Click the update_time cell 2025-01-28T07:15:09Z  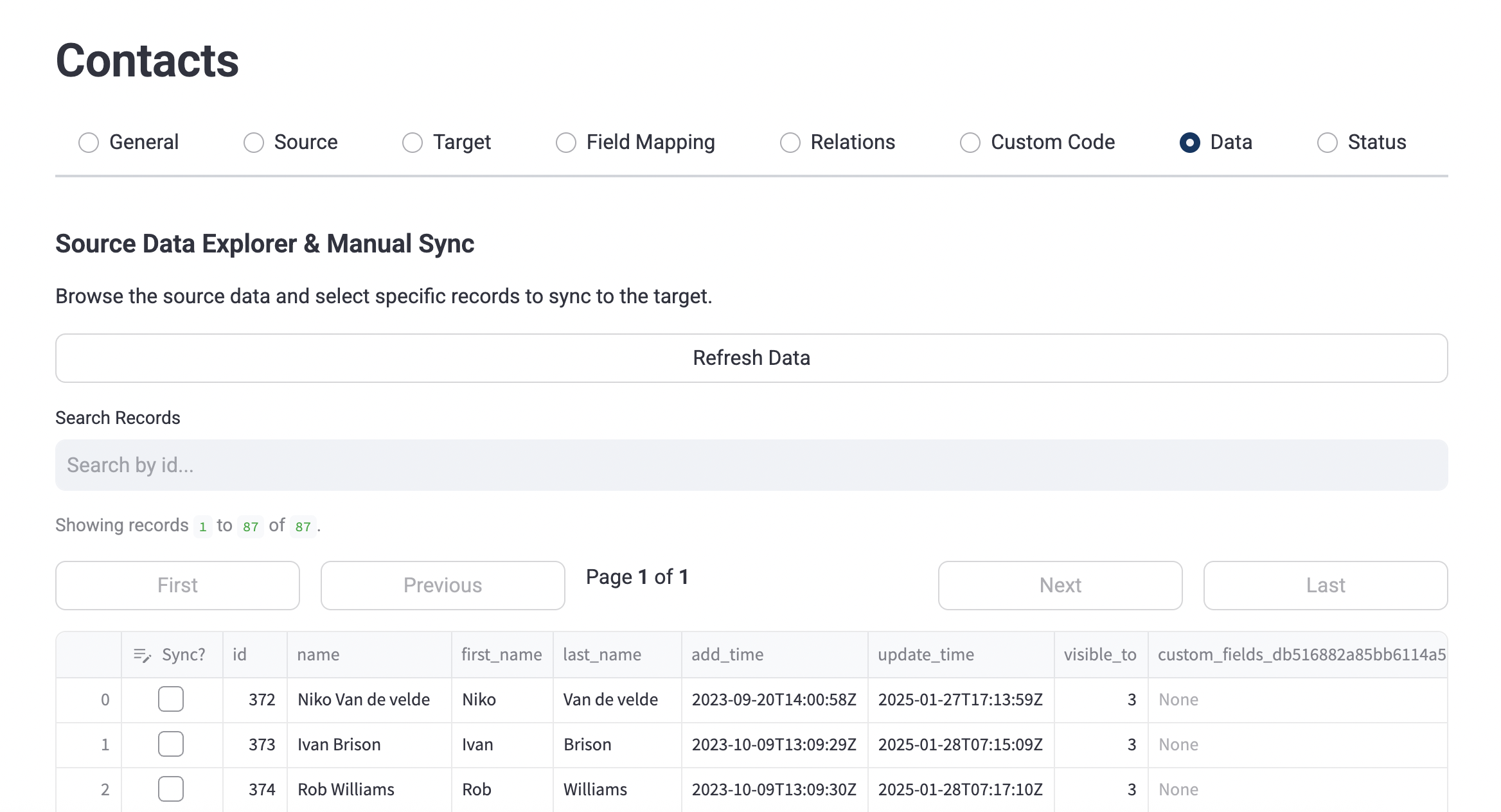click(961, 745)
